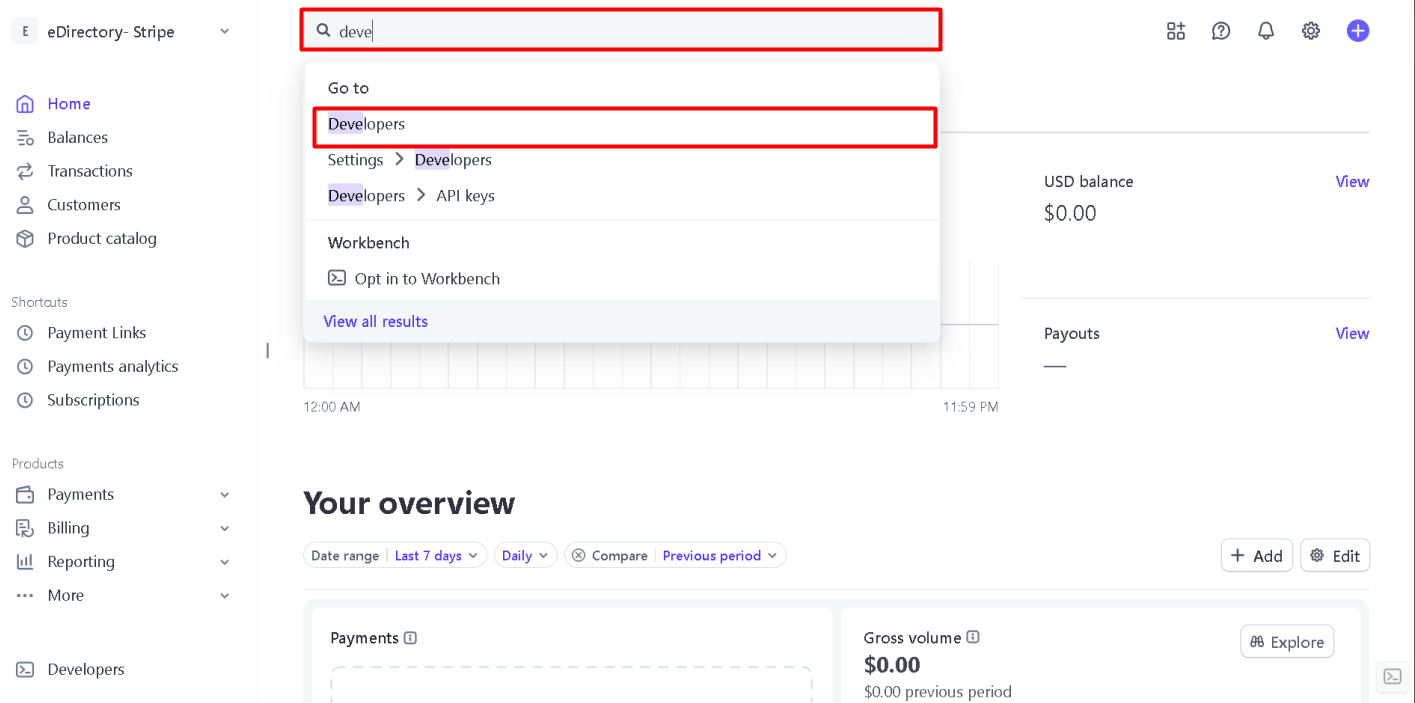The image size is (1415, 703).
Task: Click the Balances icon in sidebar
Action: tap(25, 138)
